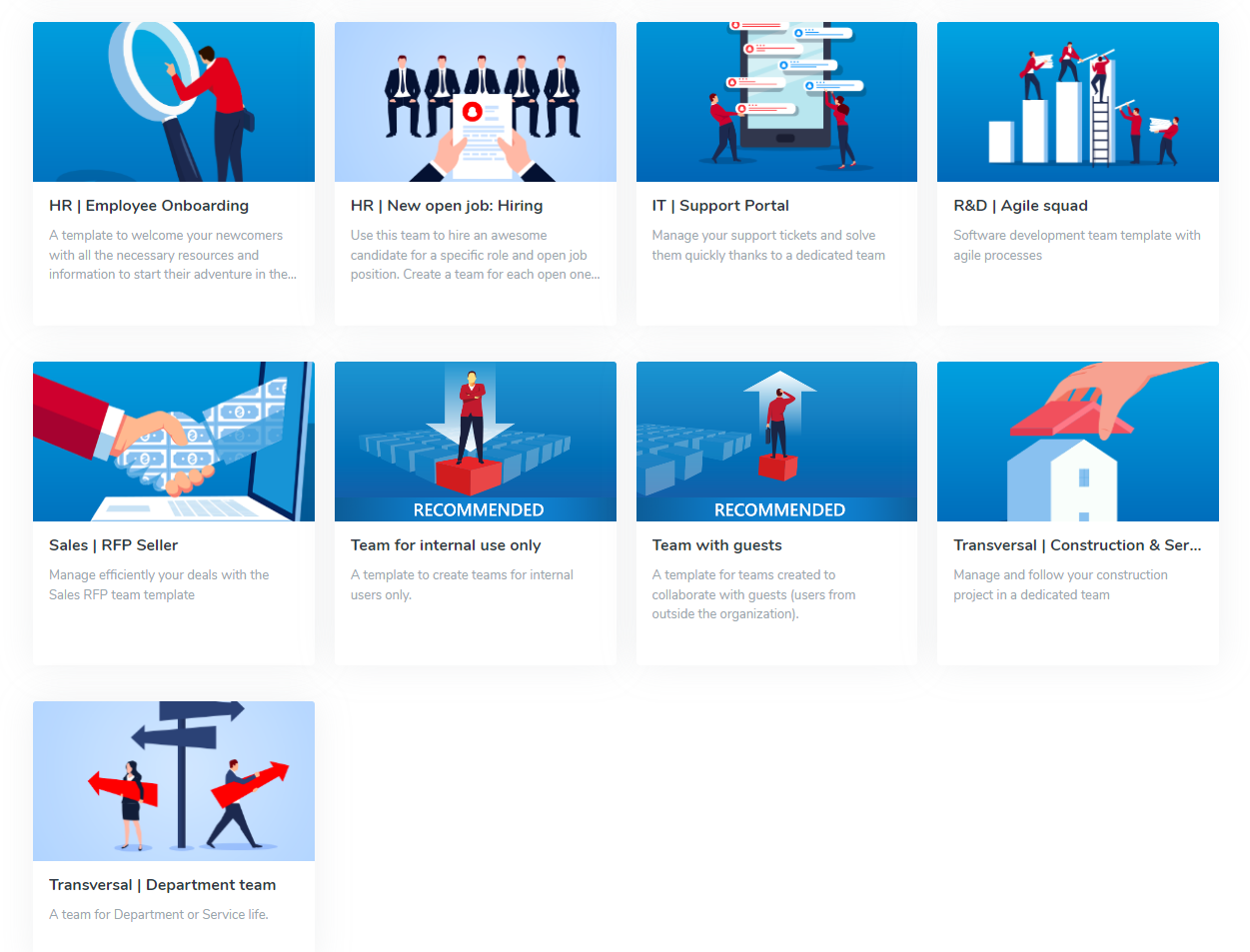Click the 'Sales | RFP Seller' title
The height and width of the screenshot is (952, 1250).
(x=114, y=545)
